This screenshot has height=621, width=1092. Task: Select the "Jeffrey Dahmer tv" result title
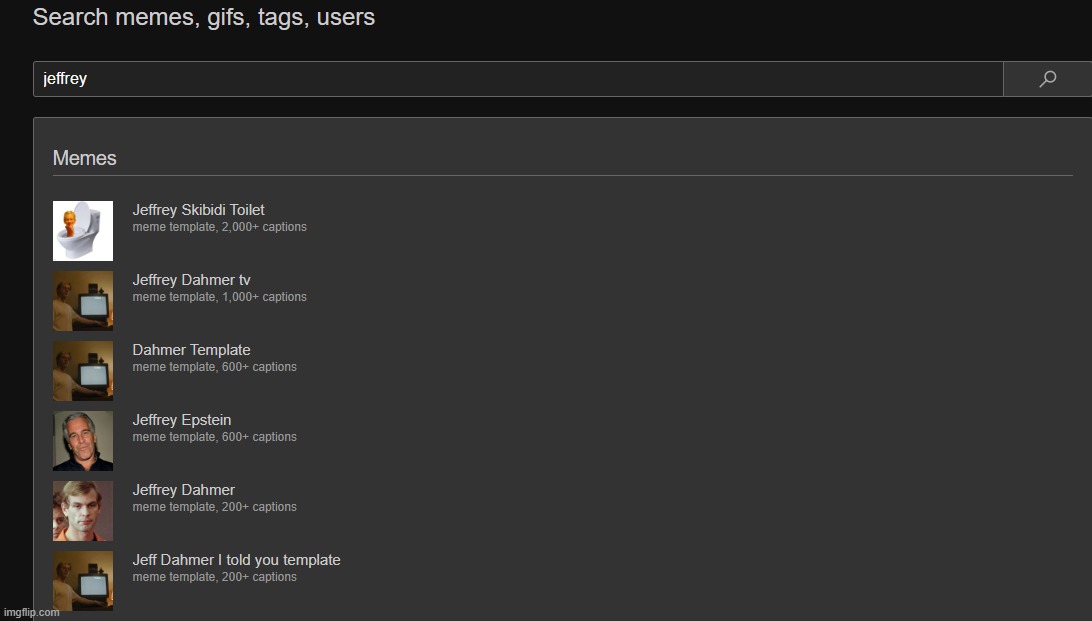pos(192,280)
